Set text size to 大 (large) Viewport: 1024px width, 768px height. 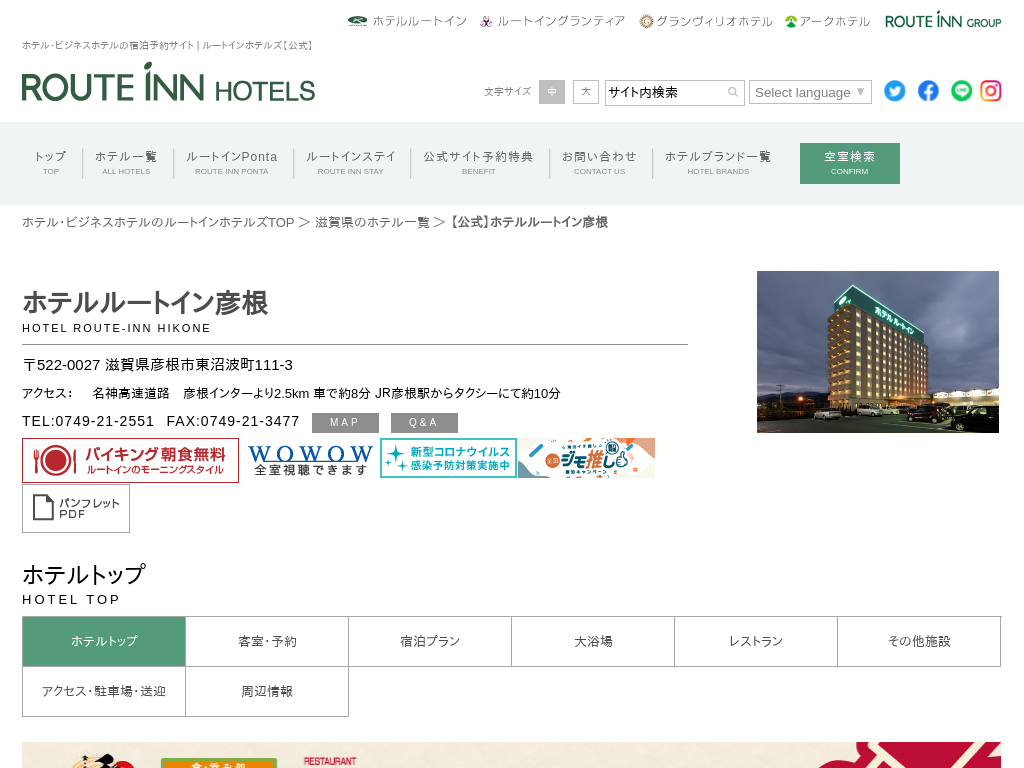point(586,92)
